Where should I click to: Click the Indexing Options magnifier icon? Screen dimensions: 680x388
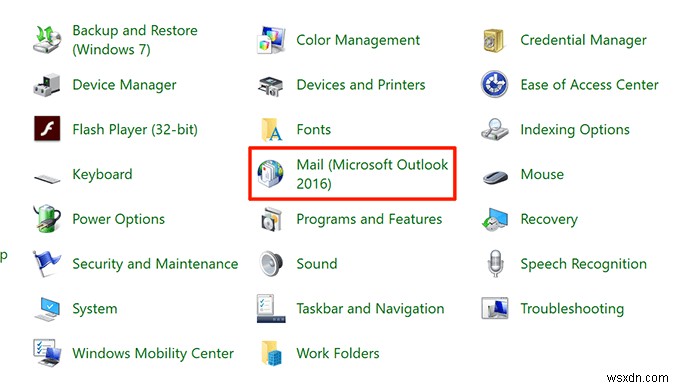(x=495, y=129)
